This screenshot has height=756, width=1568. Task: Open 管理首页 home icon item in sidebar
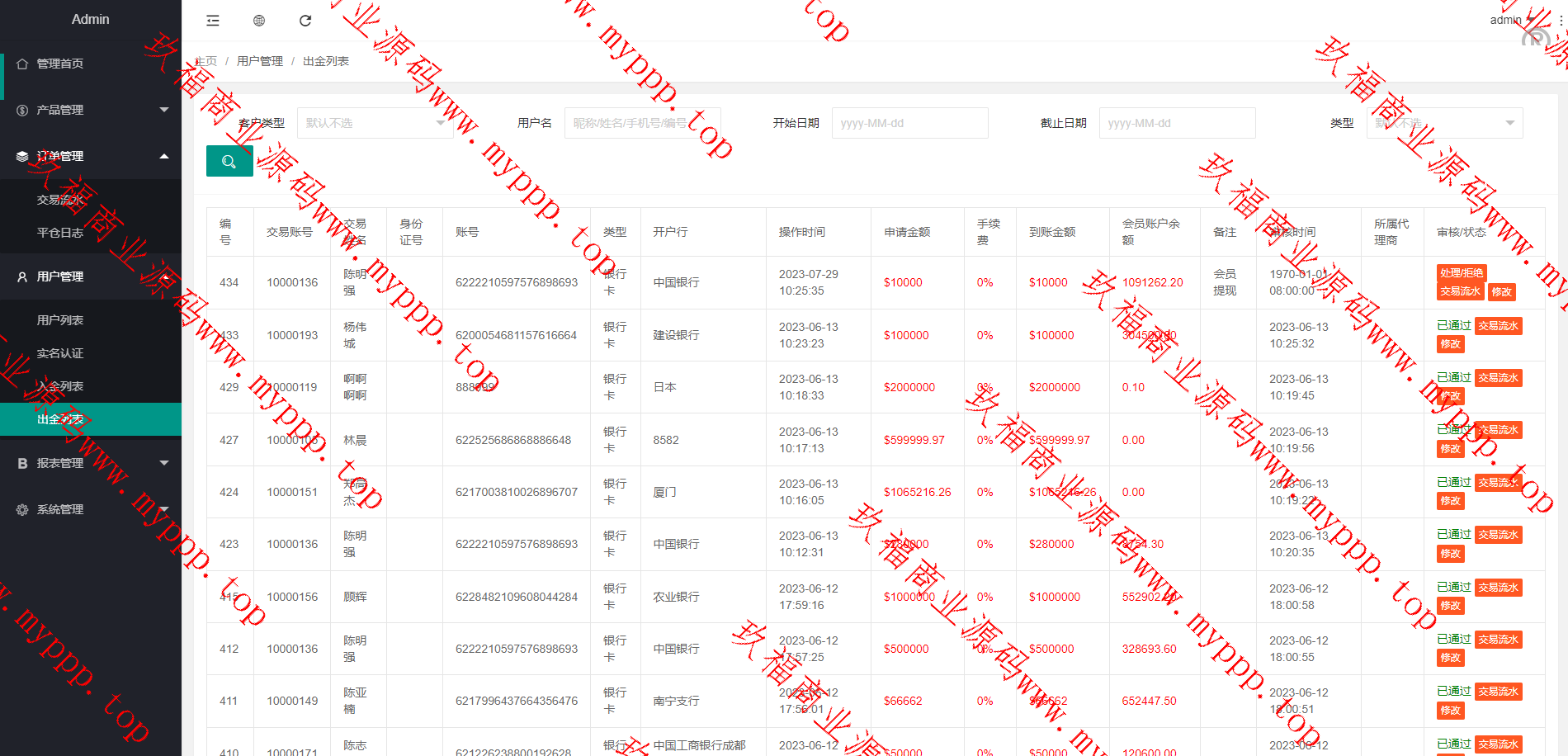[x=59, y=64]
